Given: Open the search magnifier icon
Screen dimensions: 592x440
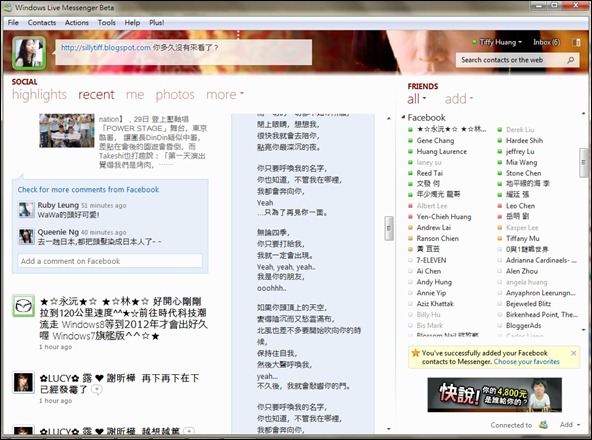Looking at the screenshot, I should [570, 60].
